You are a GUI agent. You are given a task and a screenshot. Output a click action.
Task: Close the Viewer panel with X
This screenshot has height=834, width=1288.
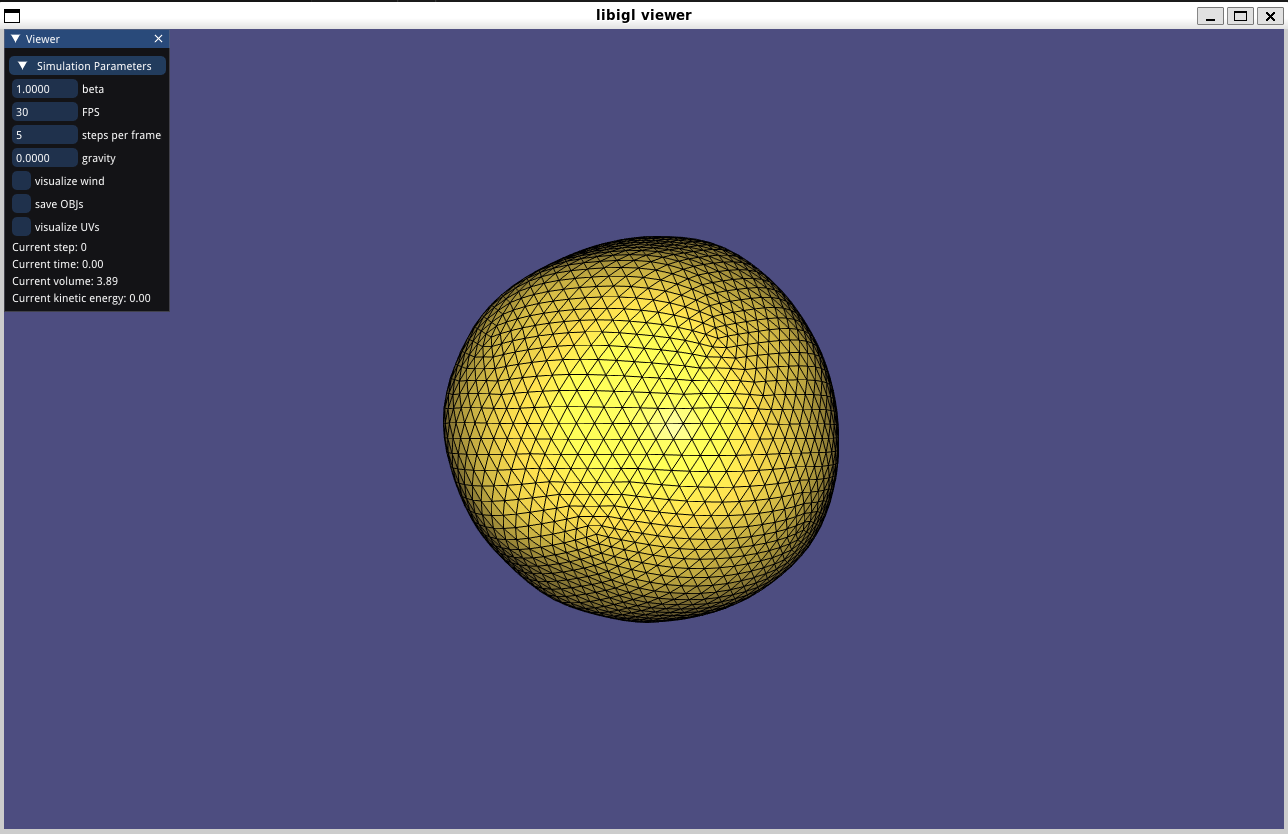tap(158, 39)
